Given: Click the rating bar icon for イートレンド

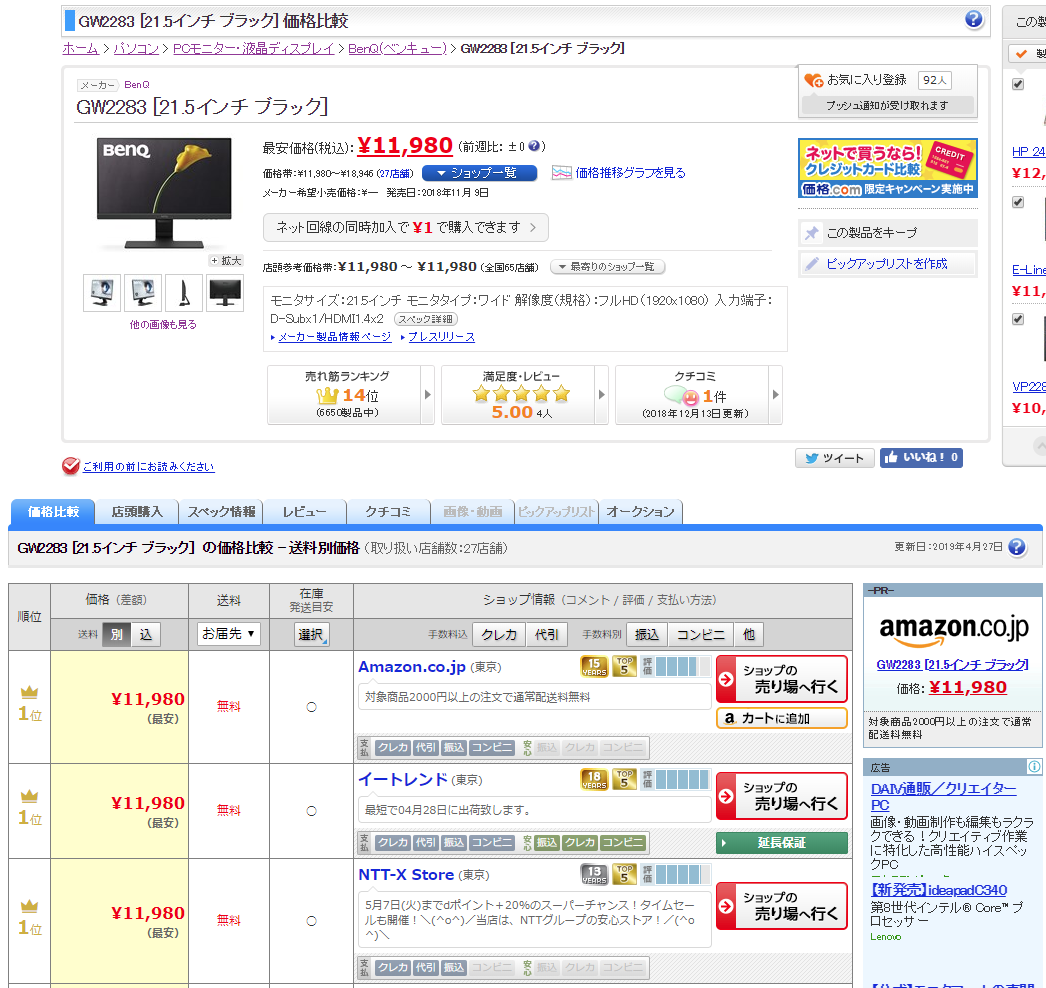Looking at the screenshot, I should 676,779.
